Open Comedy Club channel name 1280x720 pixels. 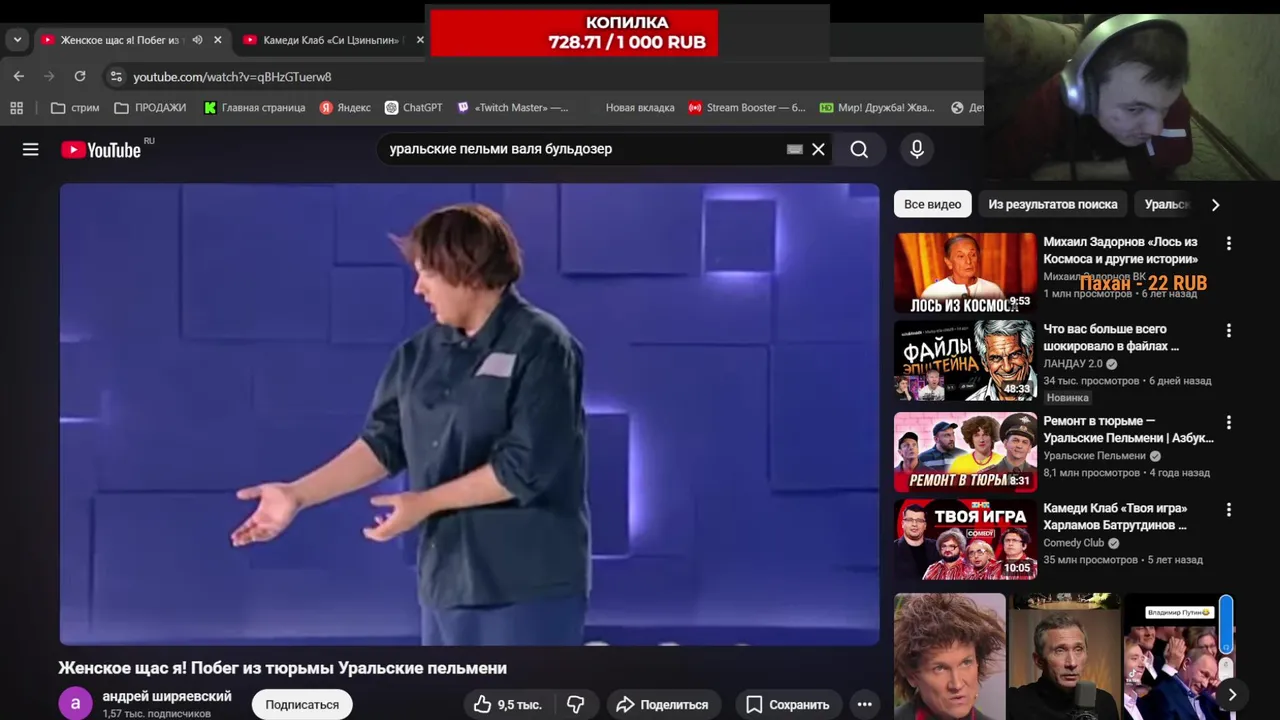(x=1074, y=543)
